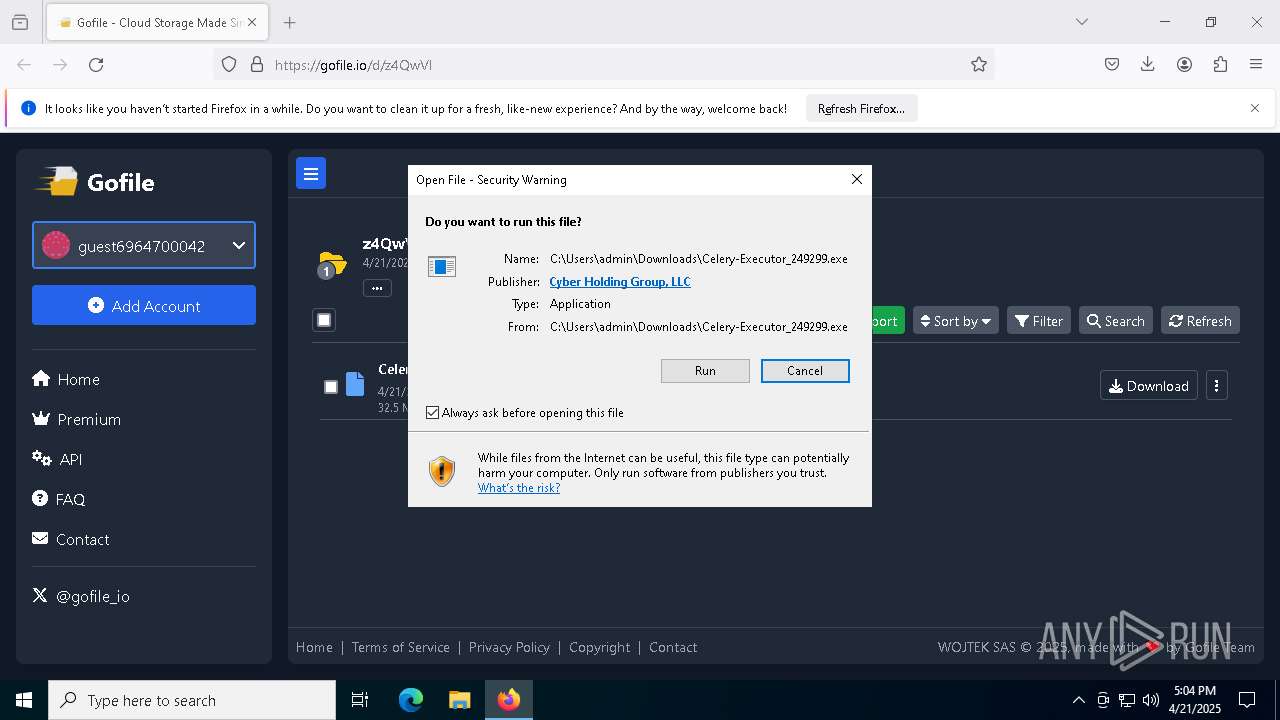Open File Explorer from the taskbar
Screen dimensions: 1280x720
[x=459, y=700]
